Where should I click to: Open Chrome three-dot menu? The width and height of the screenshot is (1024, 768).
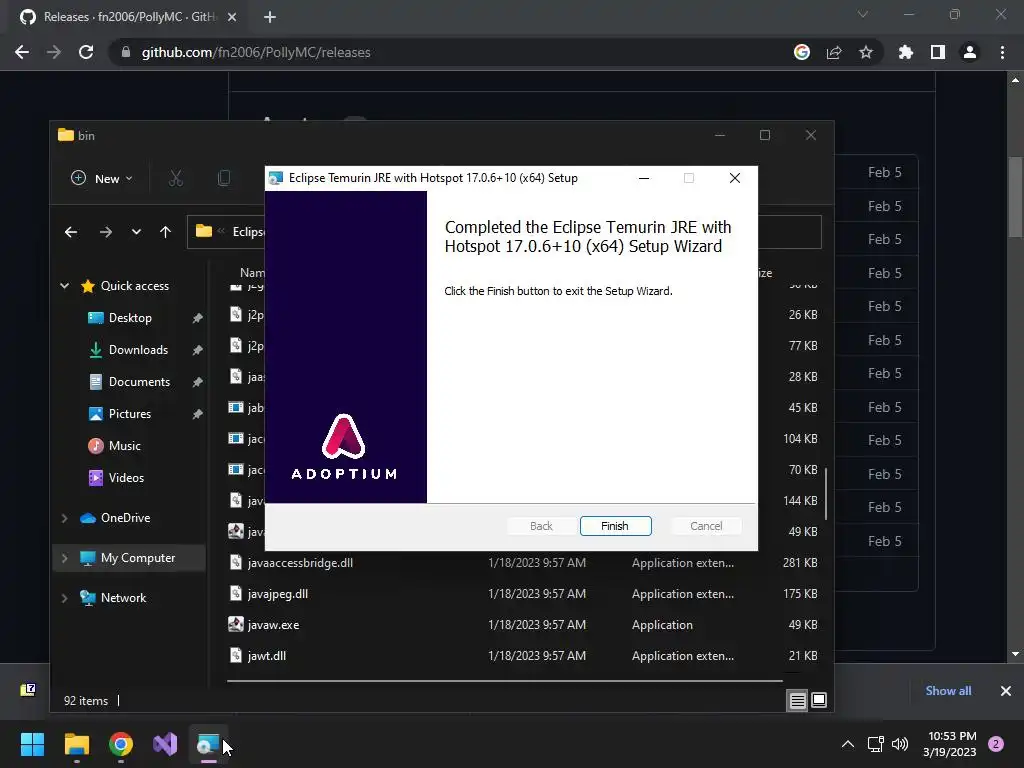[1002, 52]
